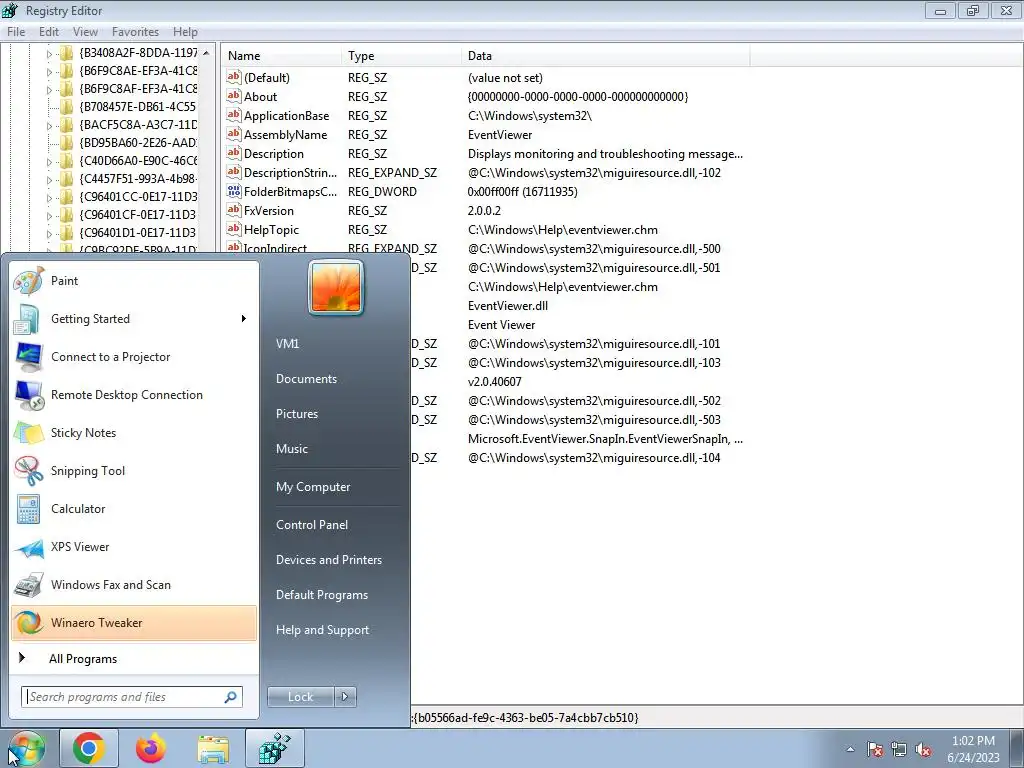Click tree scrollbar up arrow
The height and width of the screenshot is (768, 1024).
pyautogui.click(x=206, y=53)
